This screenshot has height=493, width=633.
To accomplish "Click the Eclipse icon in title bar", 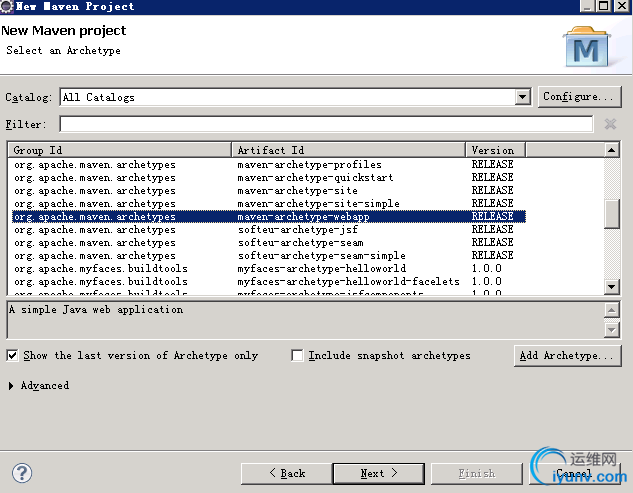I will pyautogui.click(x=7, y=6).
